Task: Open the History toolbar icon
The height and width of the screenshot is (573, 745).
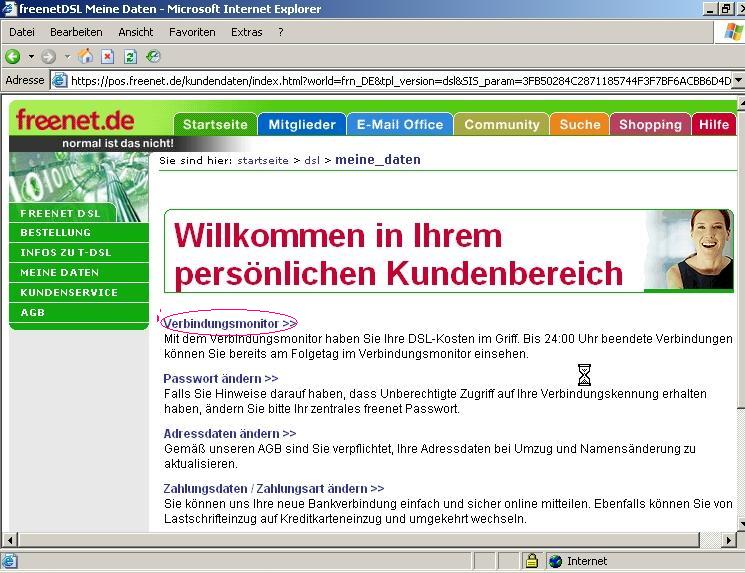Action: (x=153, y=57)
